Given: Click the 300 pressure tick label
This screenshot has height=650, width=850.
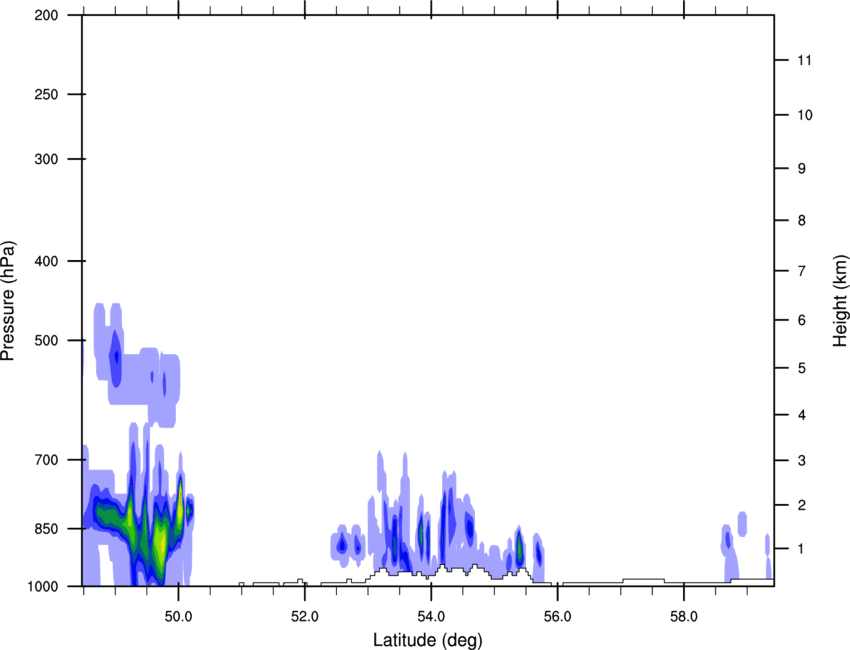Looking at the screenshot, I should click(46, 159).
